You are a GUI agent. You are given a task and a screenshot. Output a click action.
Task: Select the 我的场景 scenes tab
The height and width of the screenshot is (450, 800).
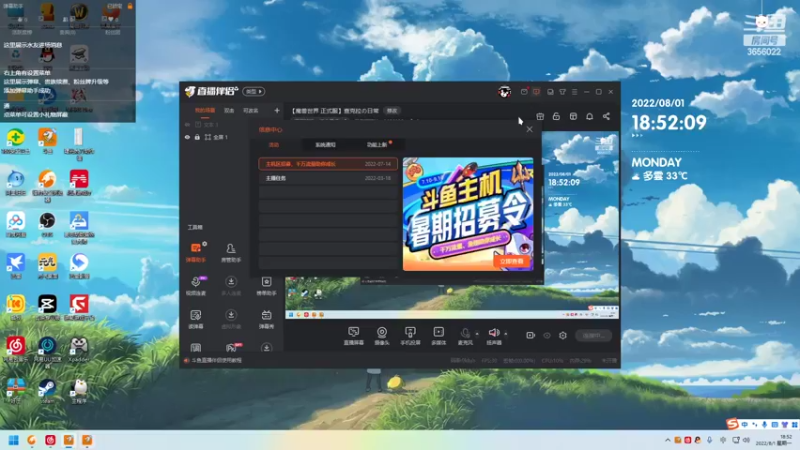(205, 111)
